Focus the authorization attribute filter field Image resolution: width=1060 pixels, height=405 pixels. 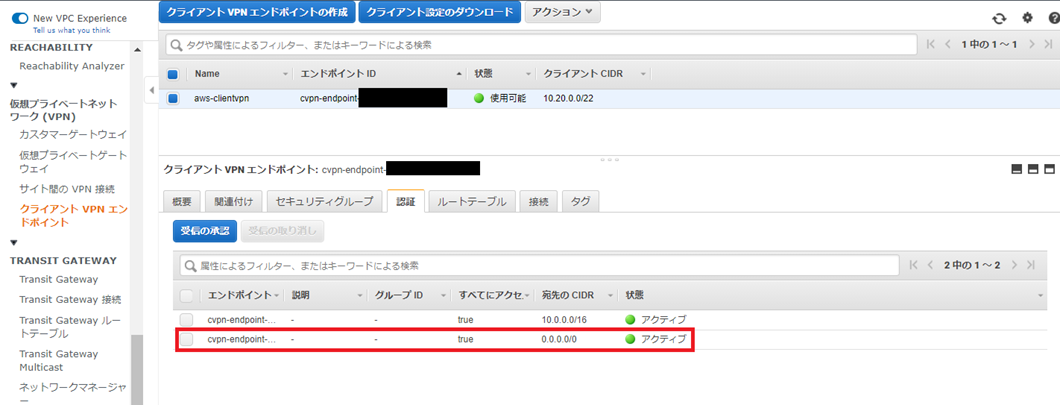[x=539, y=266]
